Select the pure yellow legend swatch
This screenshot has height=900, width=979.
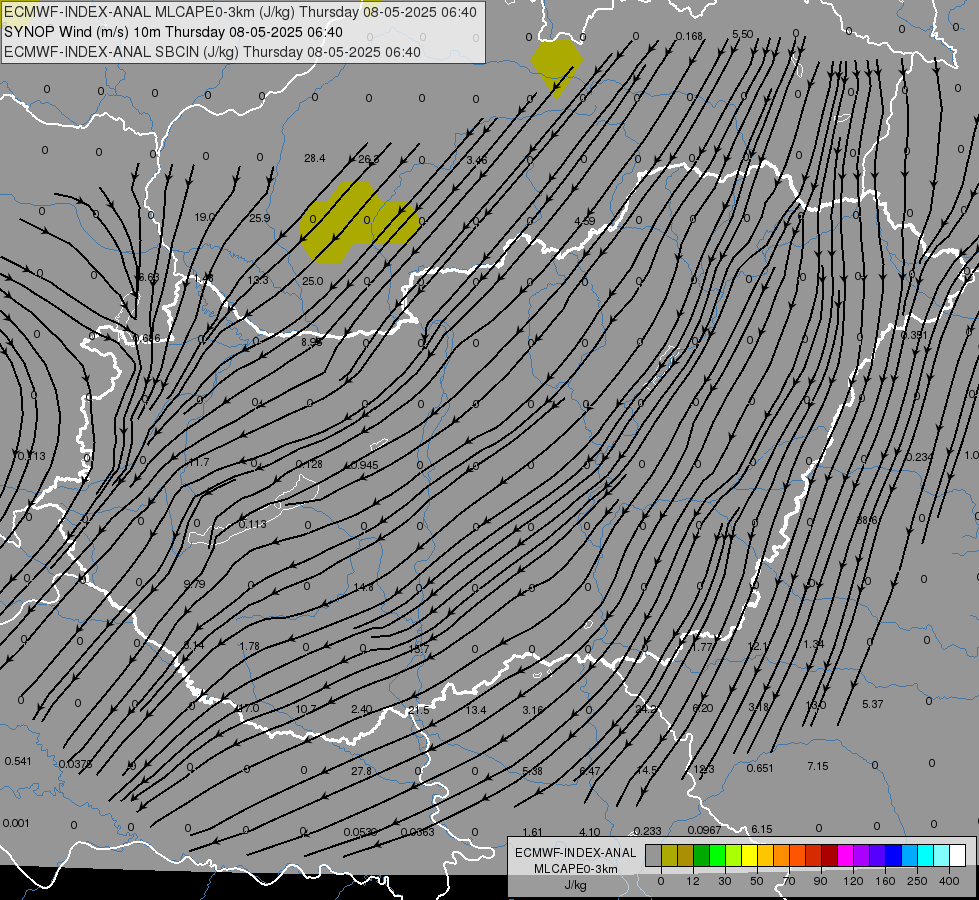(x=750, y=856)
